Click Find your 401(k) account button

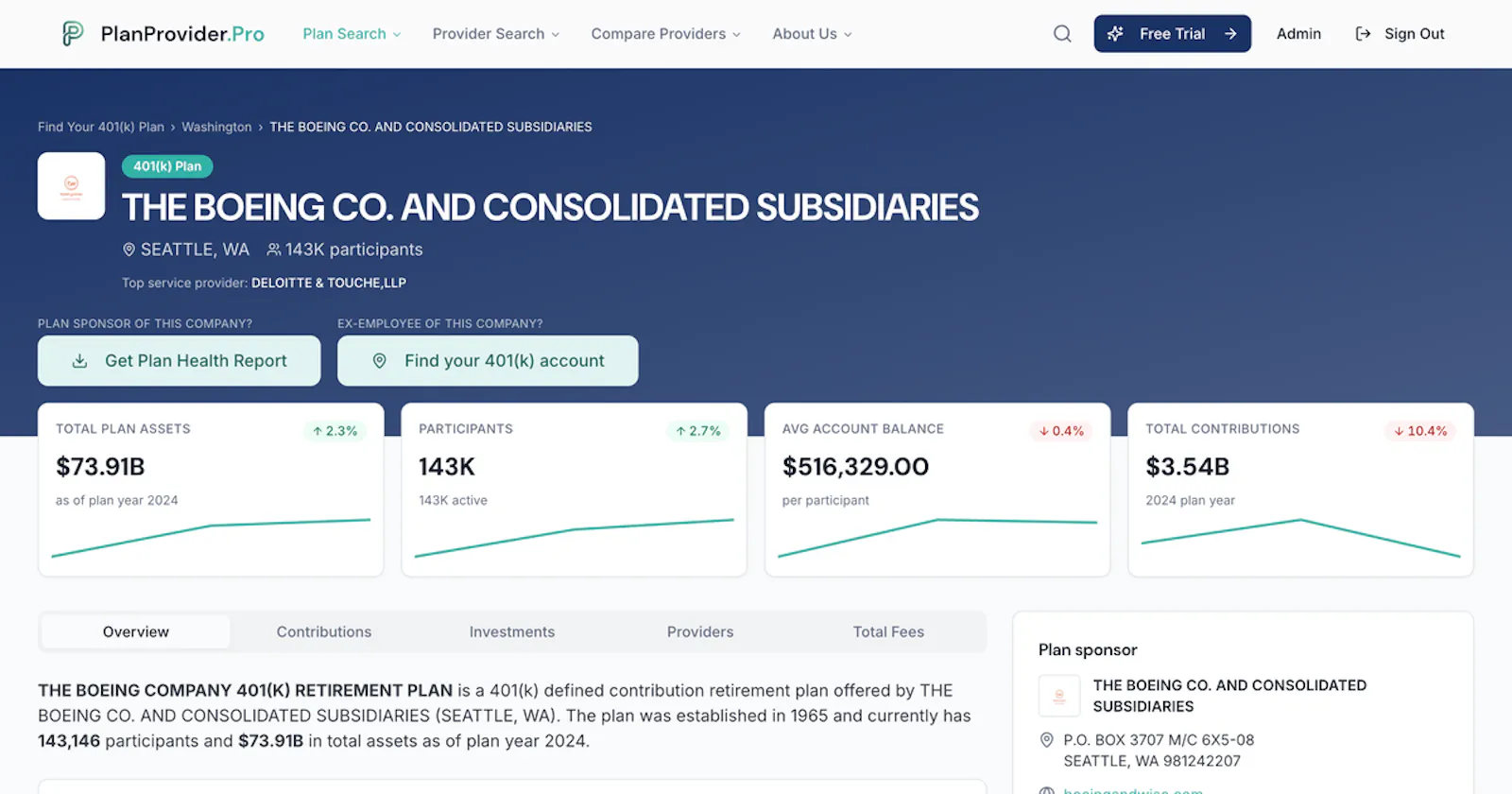click(488, 361)
